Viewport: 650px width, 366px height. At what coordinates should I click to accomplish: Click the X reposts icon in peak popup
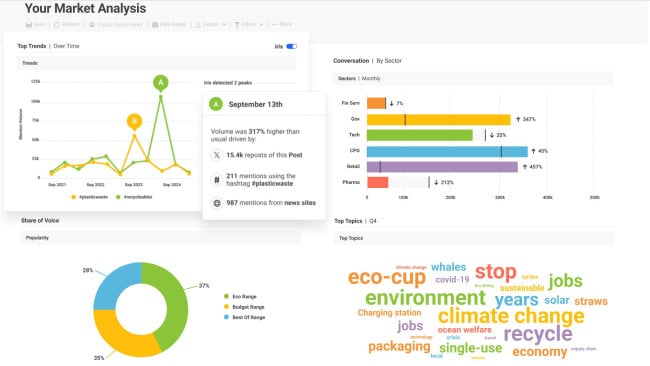click(216, 155)
